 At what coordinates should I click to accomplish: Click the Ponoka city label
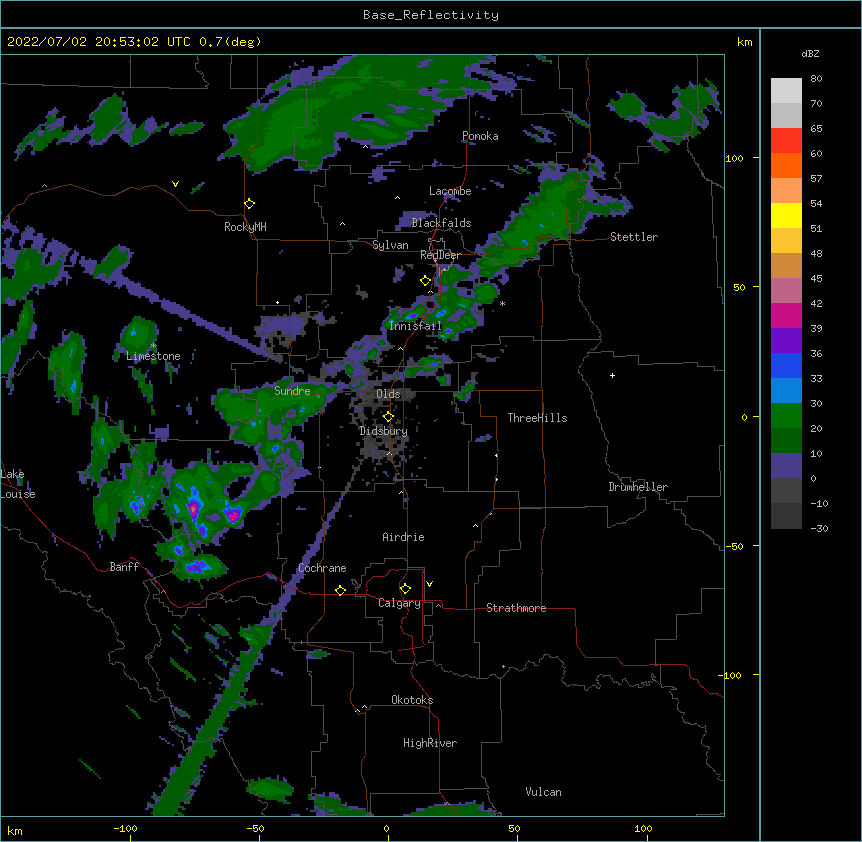(480, 136)
